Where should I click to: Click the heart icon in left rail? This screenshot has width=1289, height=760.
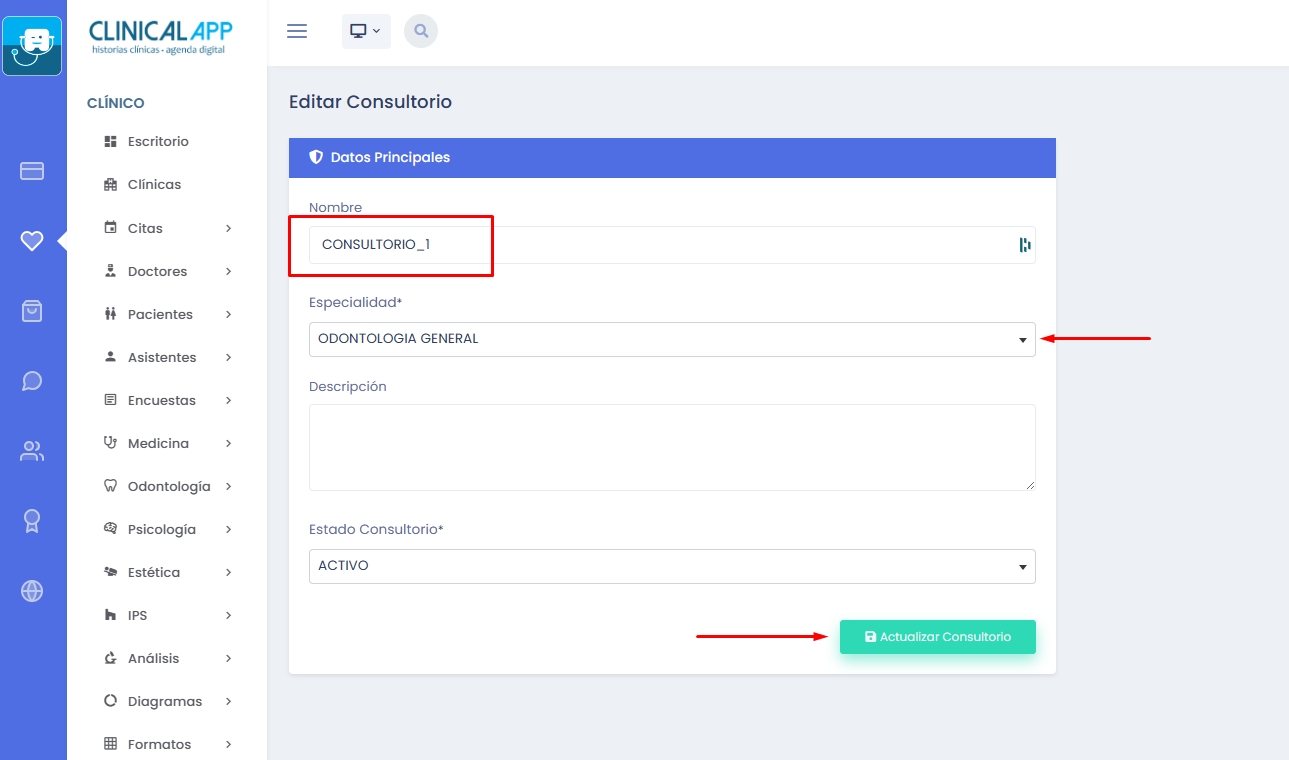pos(32,241)
